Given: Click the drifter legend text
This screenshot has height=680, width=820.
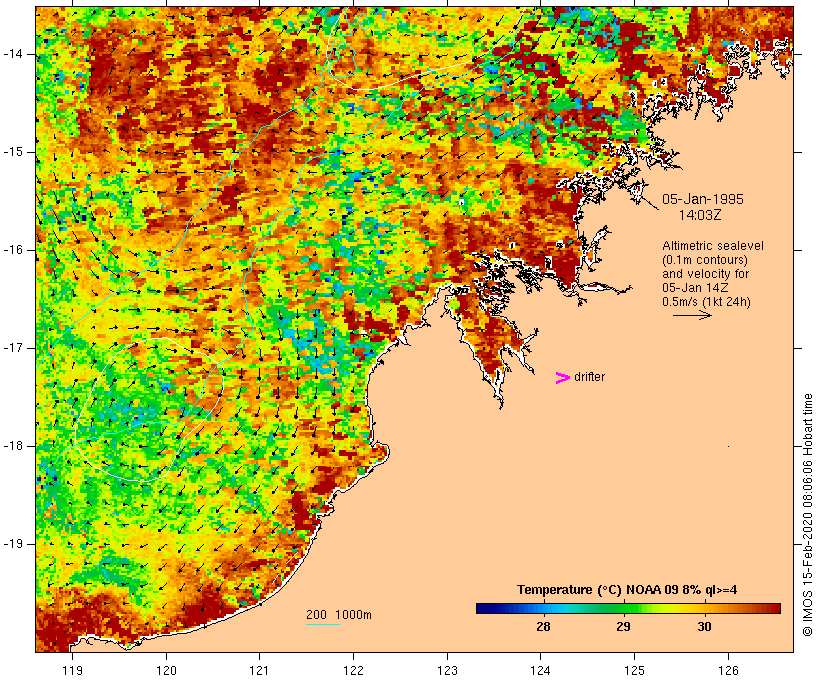Looking at the screenshot, I should [x=589, y=377].
